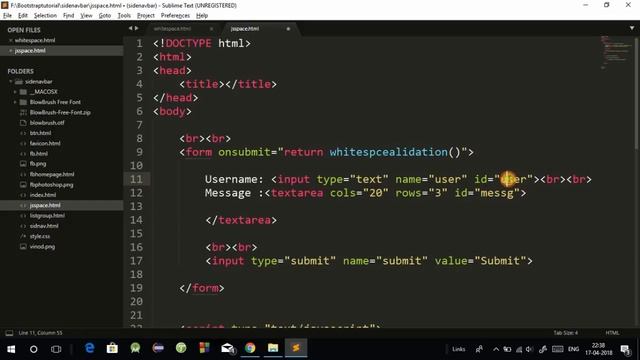Switch to the jsspace.html tab
The width and height of the screenshot is (640, 360).
pos(244,29)
